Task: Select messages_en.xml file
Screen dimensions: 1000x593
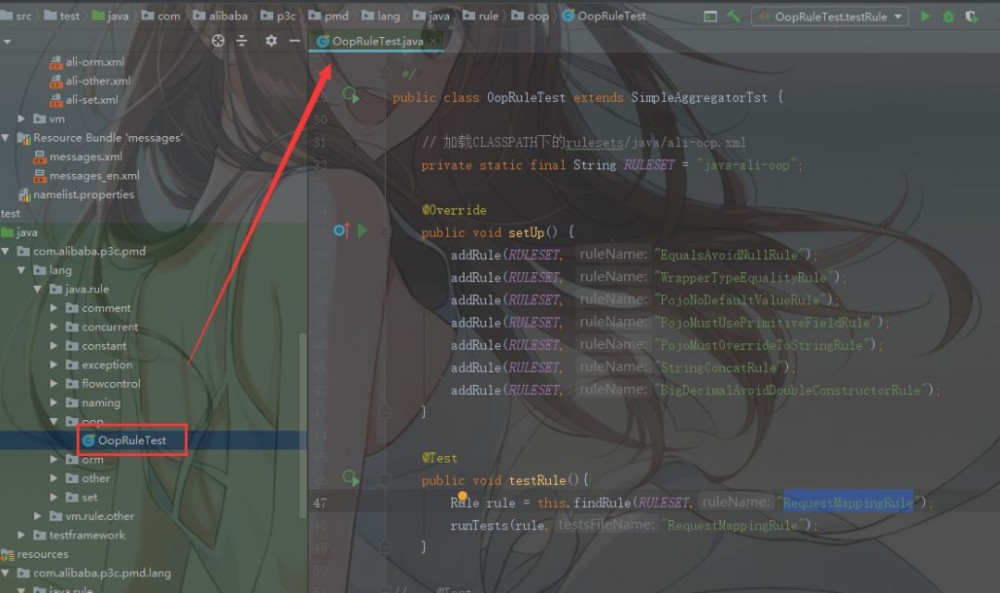Action: click(87, 175)
